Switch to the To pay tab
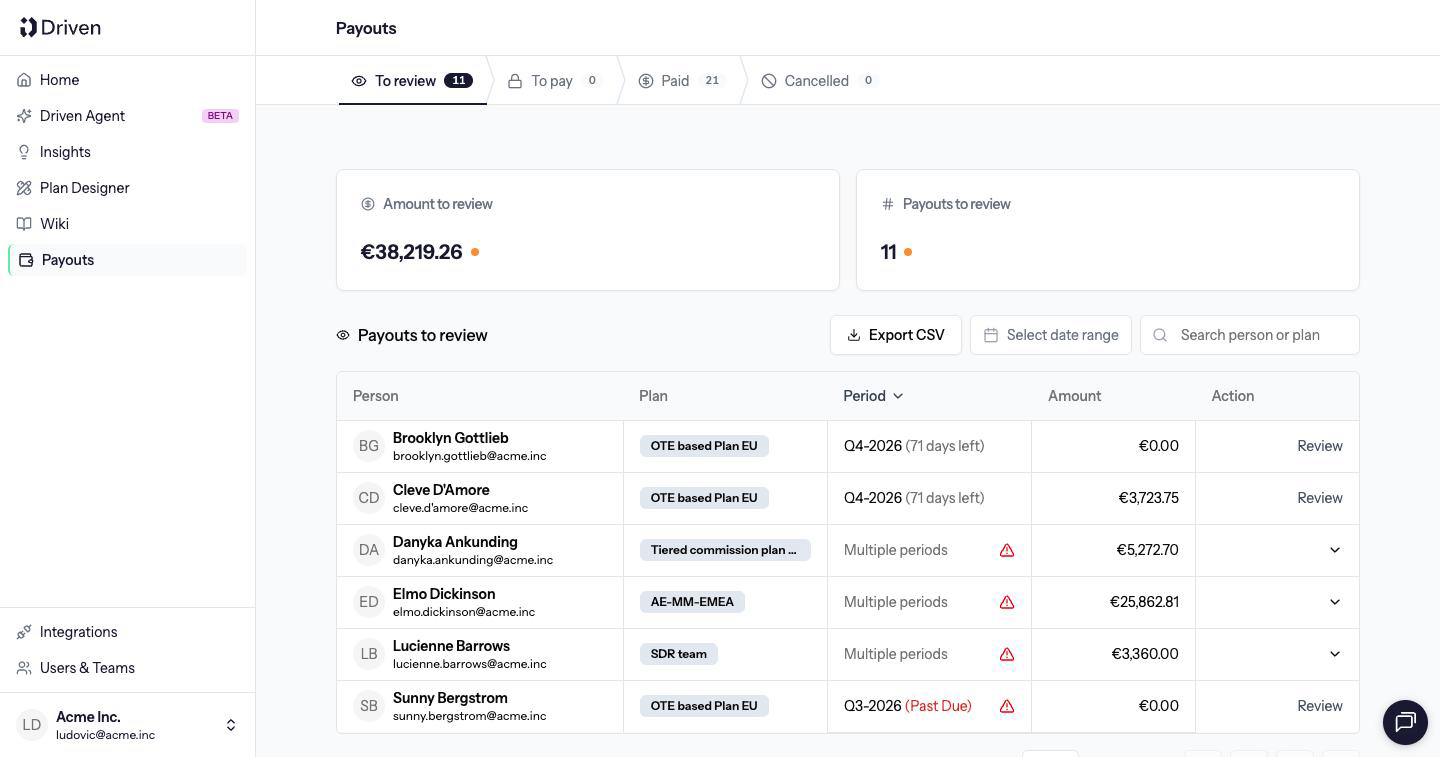Image resolution: width=1440 pixels, height=757 pixels. 553,81
